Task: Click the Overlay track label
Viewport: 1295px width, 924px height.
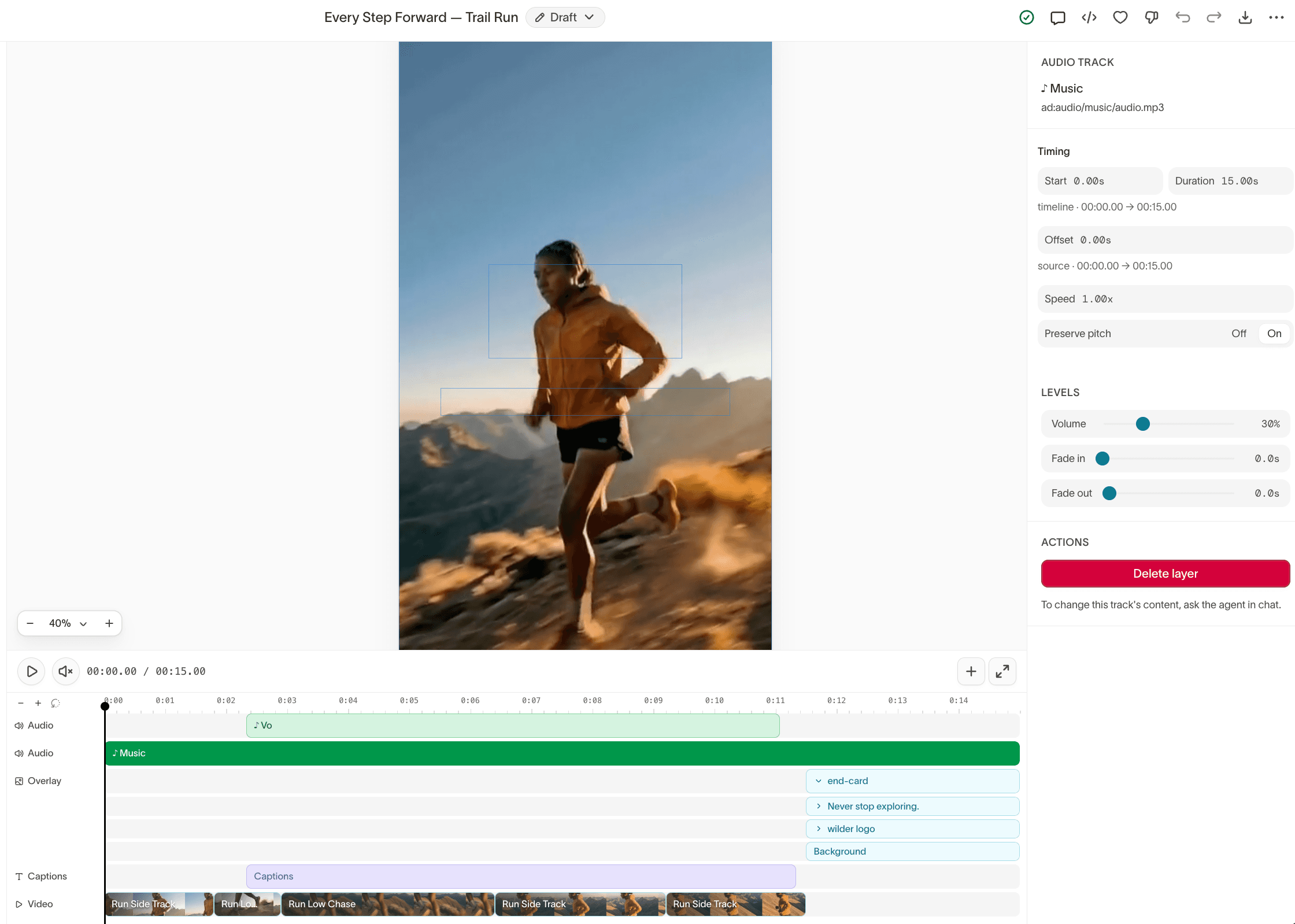Action: pos(45,781)
